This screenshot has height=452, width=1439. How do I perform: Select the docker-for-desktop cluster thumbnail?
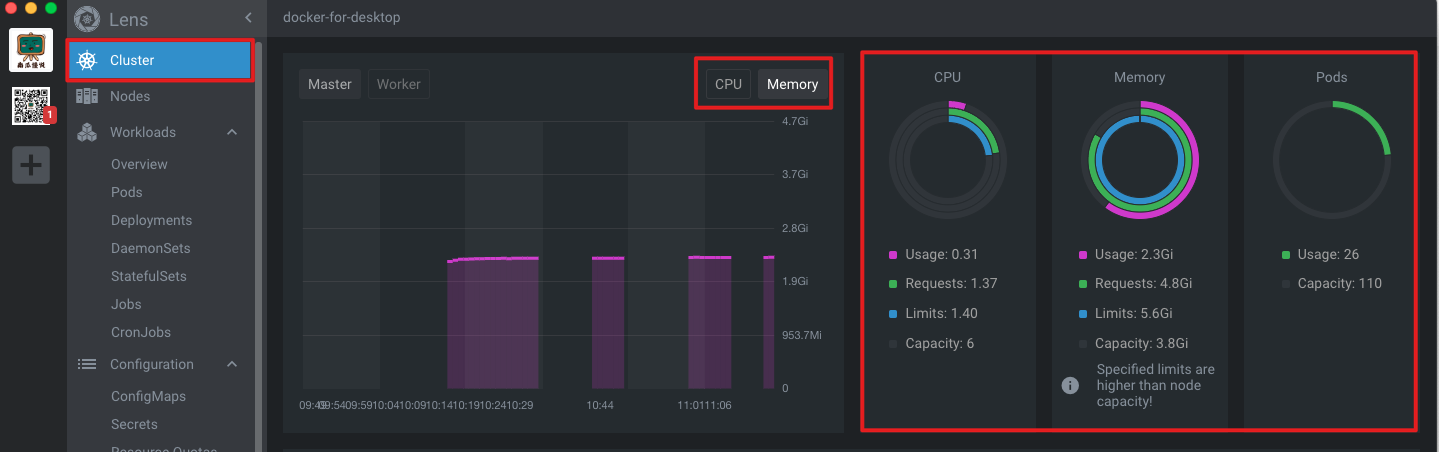31,50
